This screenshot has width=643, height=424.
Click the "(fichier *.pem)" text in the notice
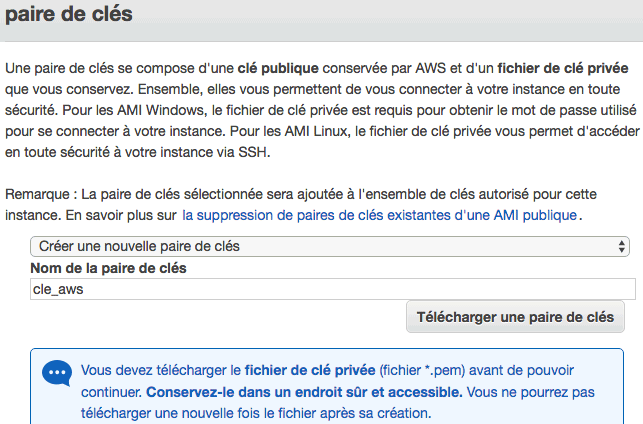(422, 370)
